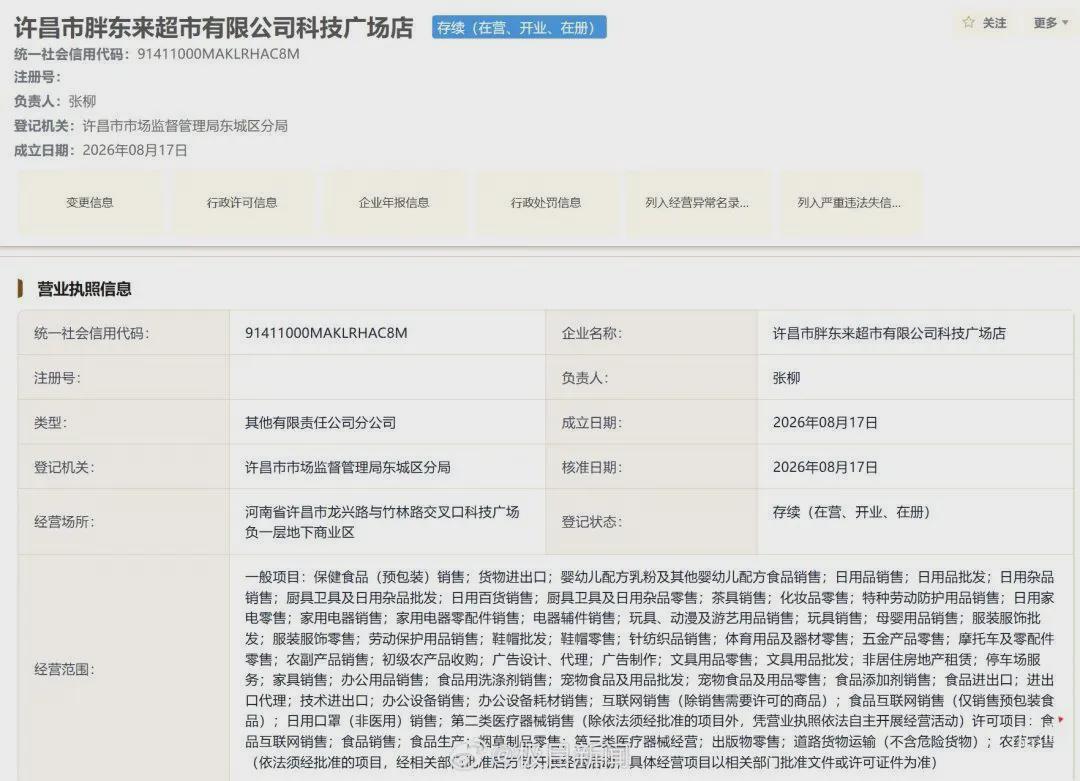Click header 成立日期 2026年08月17日
This screenshot has height=781, width=1080.
pos(135,150)
